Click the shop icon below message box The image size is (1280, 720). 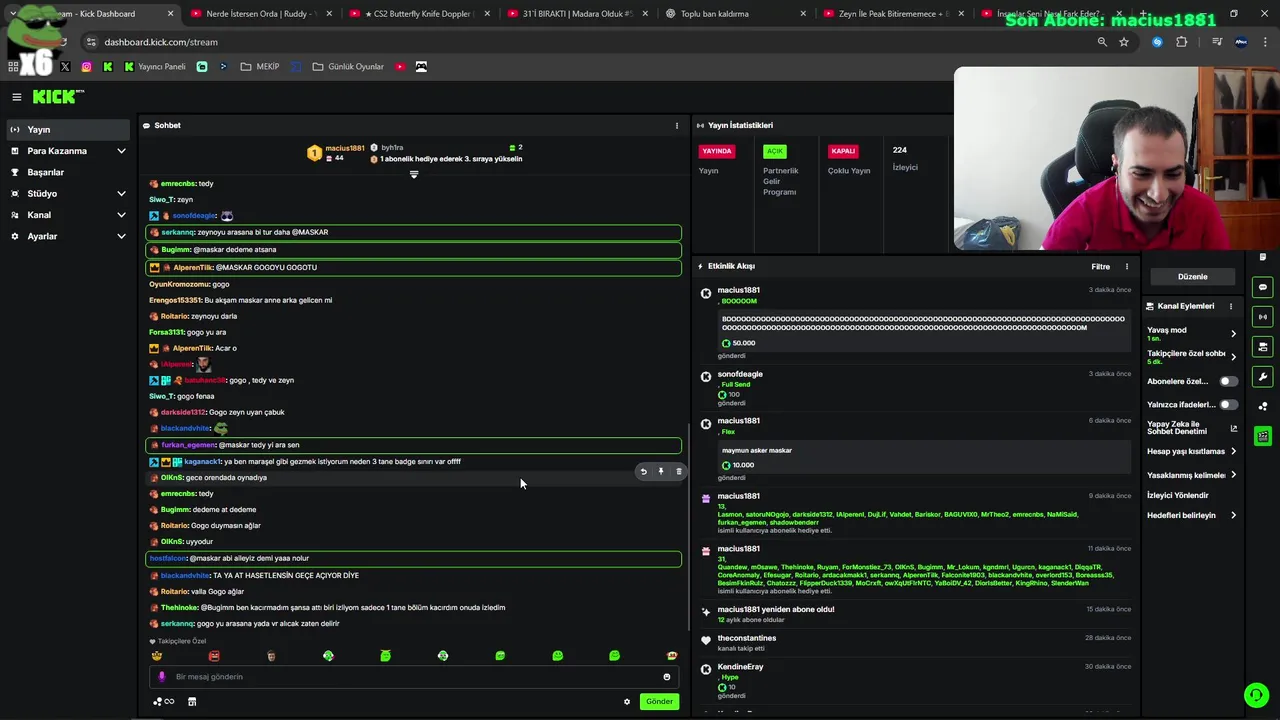point(192,702)
